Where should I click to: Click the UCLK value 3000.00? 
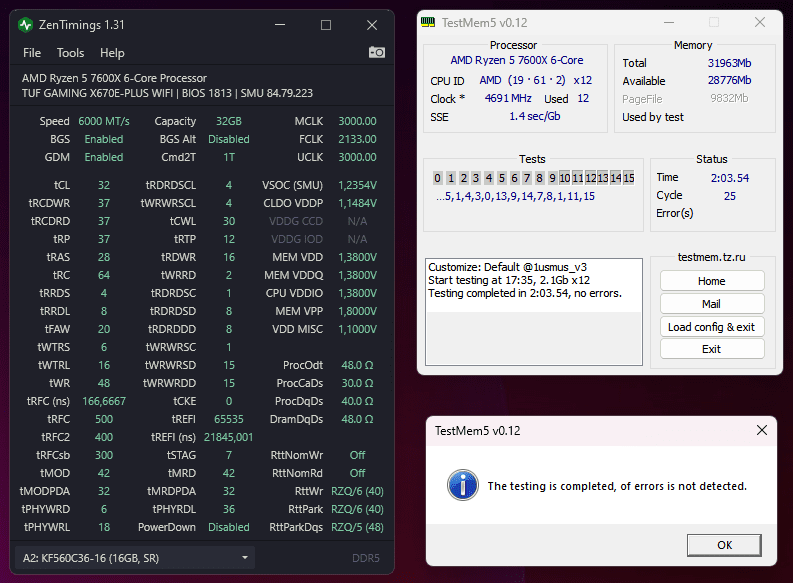tap(357, 157)
